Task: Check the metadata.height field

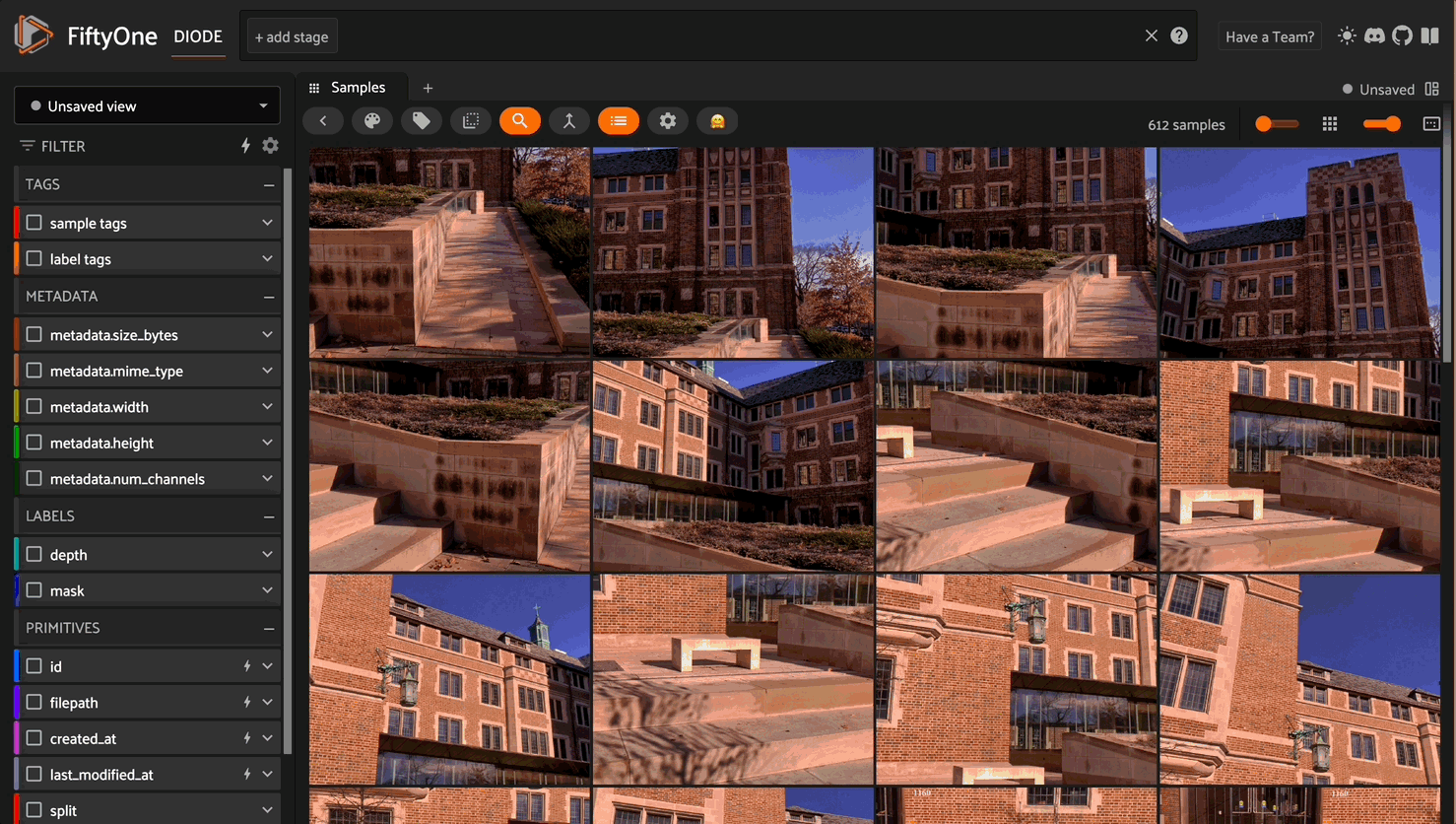Action: point(34,443)
